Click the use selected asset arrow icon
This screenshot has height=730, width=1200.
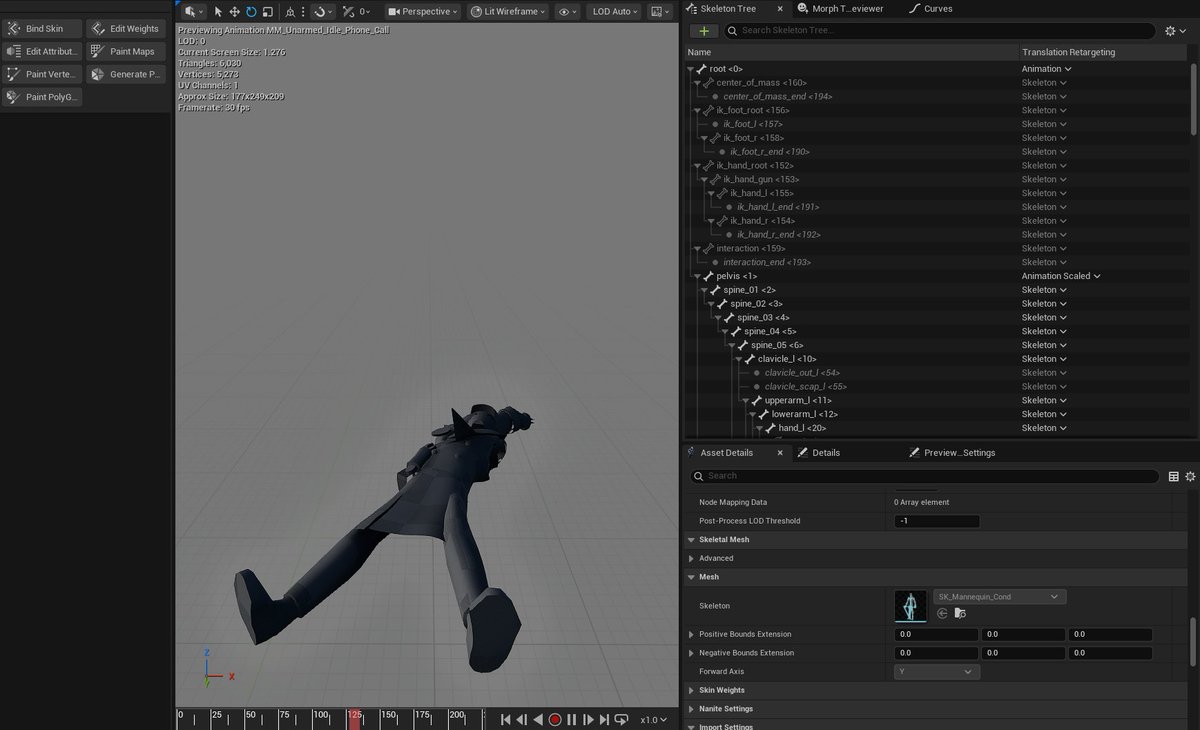[x=942, y=613]
